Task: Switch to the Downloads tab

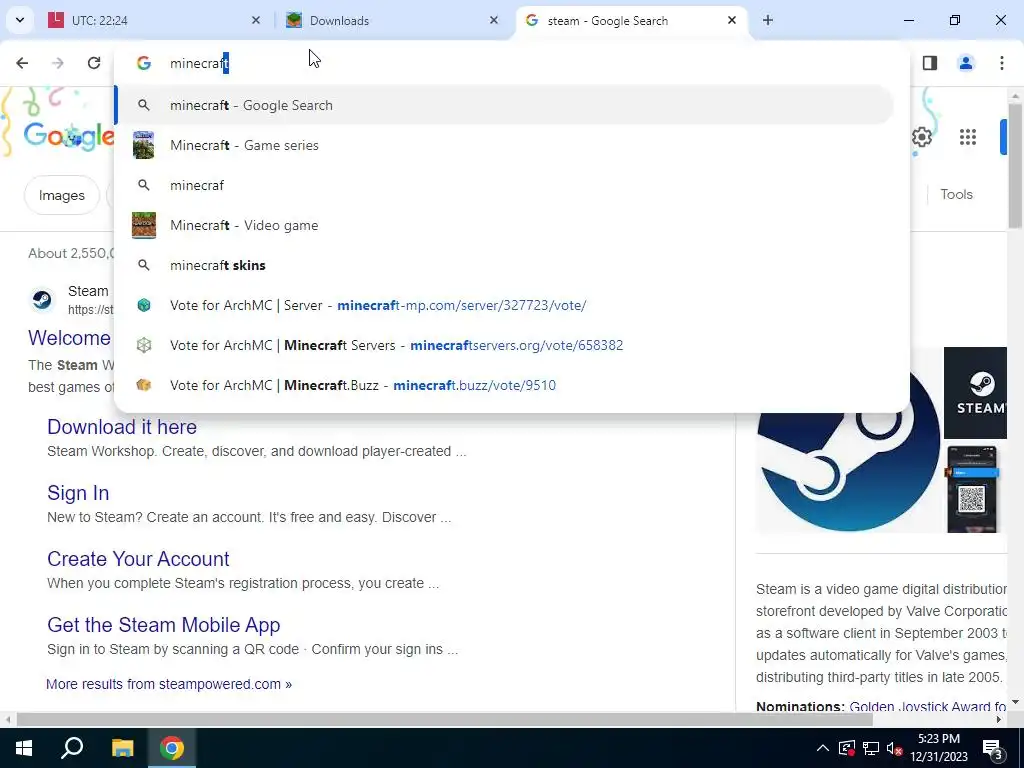Action: 392,20
